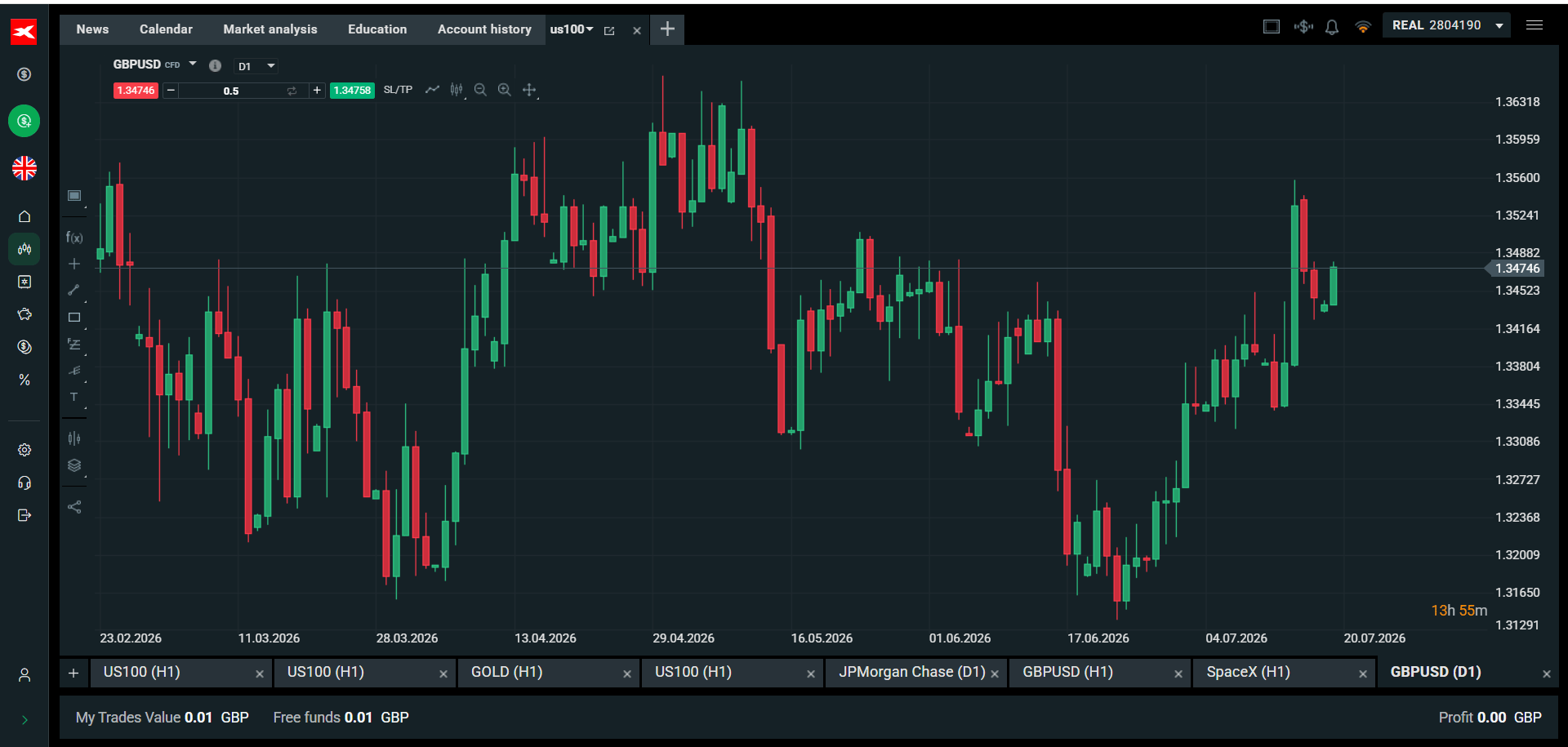Screen dimensions: 1568x747
Task: Add a new chart with bottom plus
Action: point(73,674)
